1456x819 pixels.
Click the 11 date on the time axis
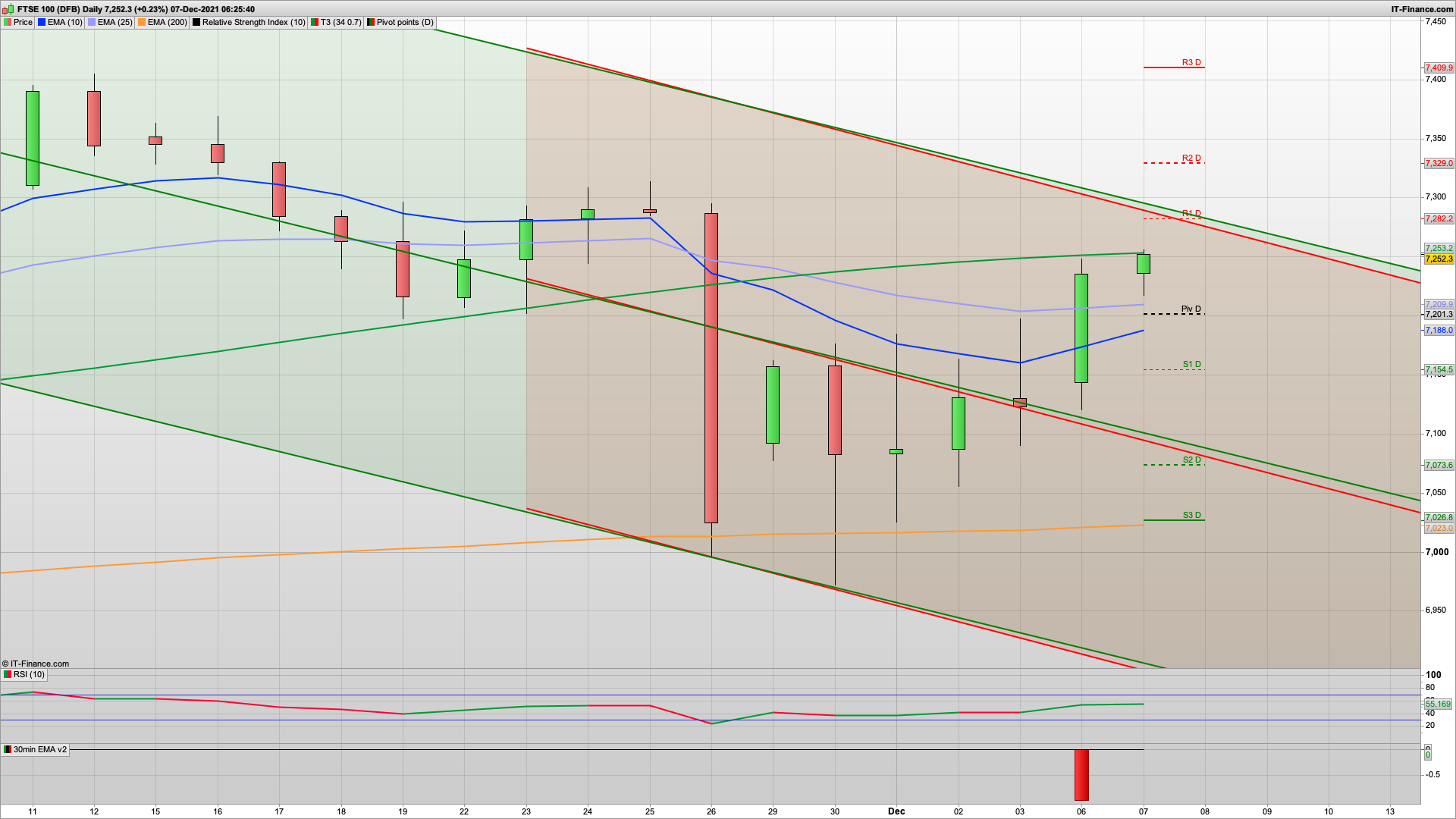(x=33, y=811)
